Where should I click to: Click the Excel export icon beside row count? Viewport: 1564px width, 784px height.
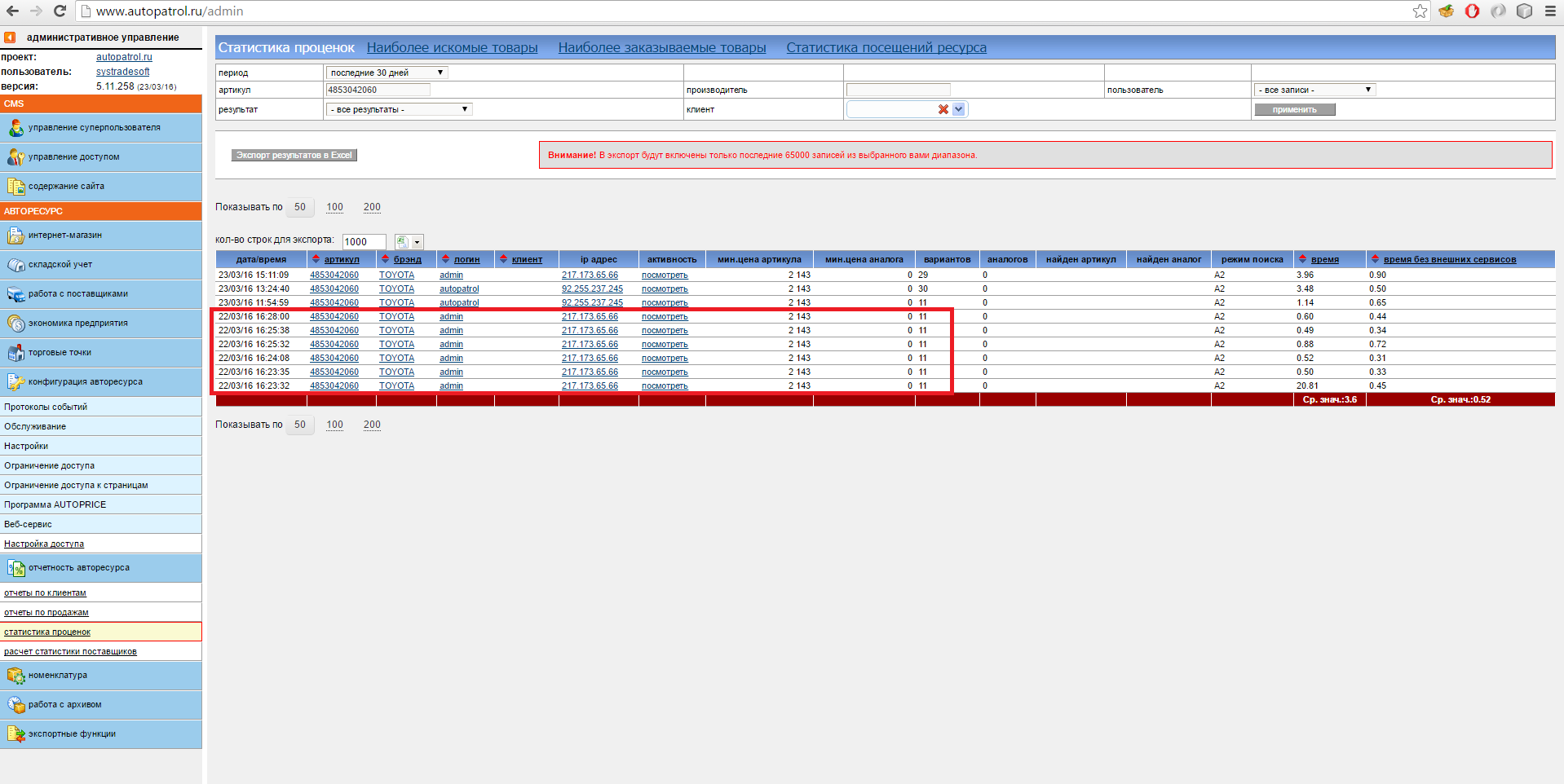click(x=402, y=242)
